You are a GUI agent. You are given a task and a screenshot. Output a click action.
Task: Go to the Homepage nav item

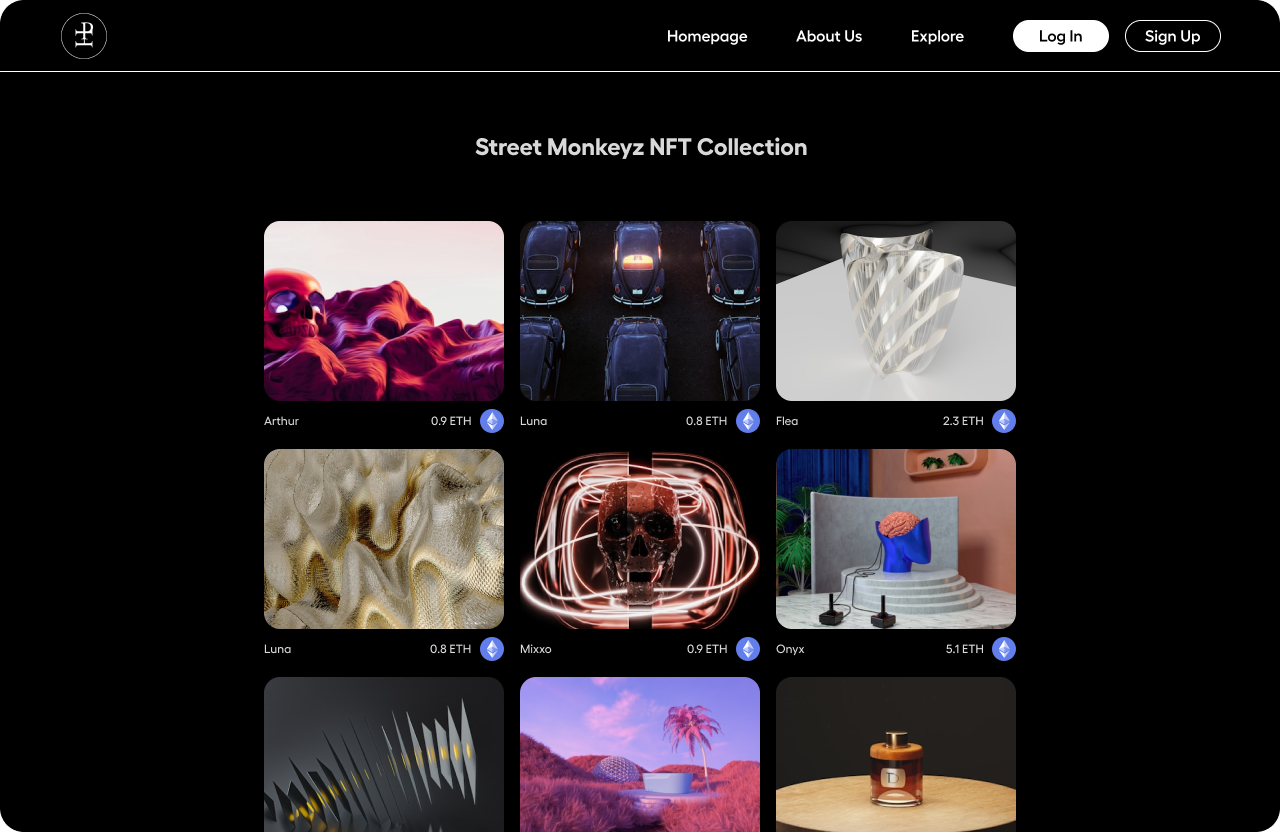point(707,36)
